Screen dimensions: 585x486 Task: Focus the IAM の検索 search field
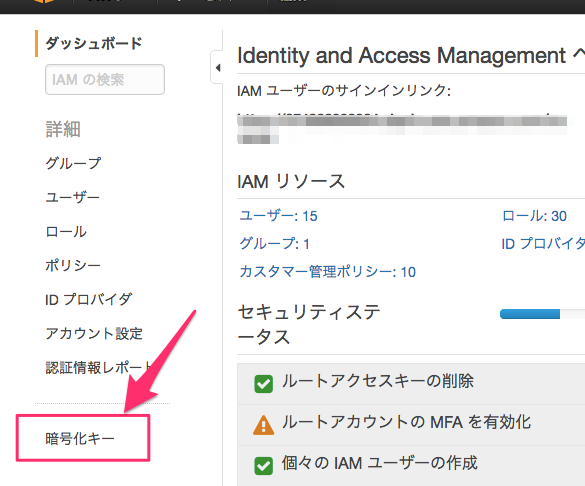click(105, 79)
